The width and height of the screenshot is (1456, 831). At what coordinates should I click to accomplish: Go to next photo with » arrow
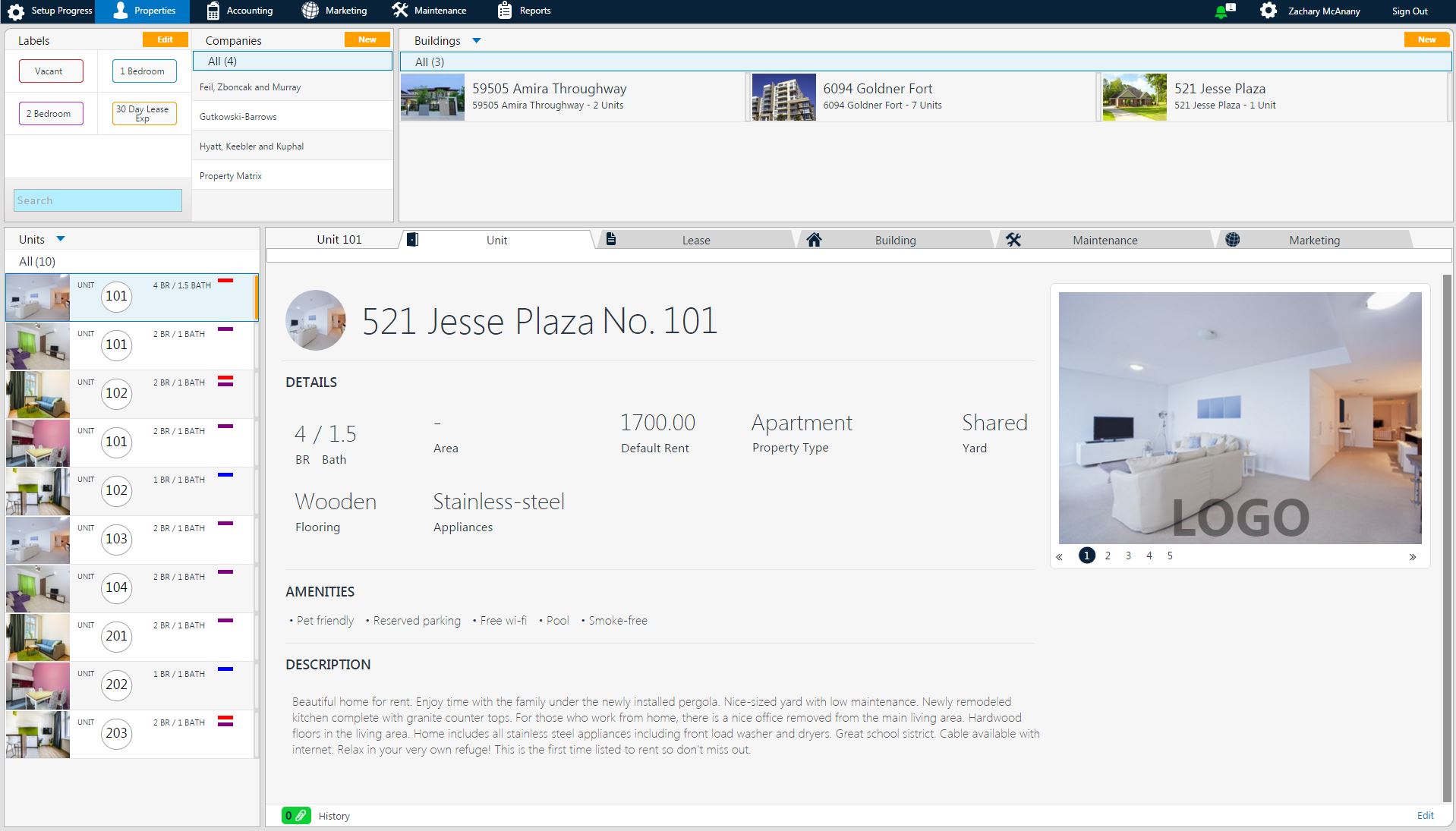click(1413, 556)
